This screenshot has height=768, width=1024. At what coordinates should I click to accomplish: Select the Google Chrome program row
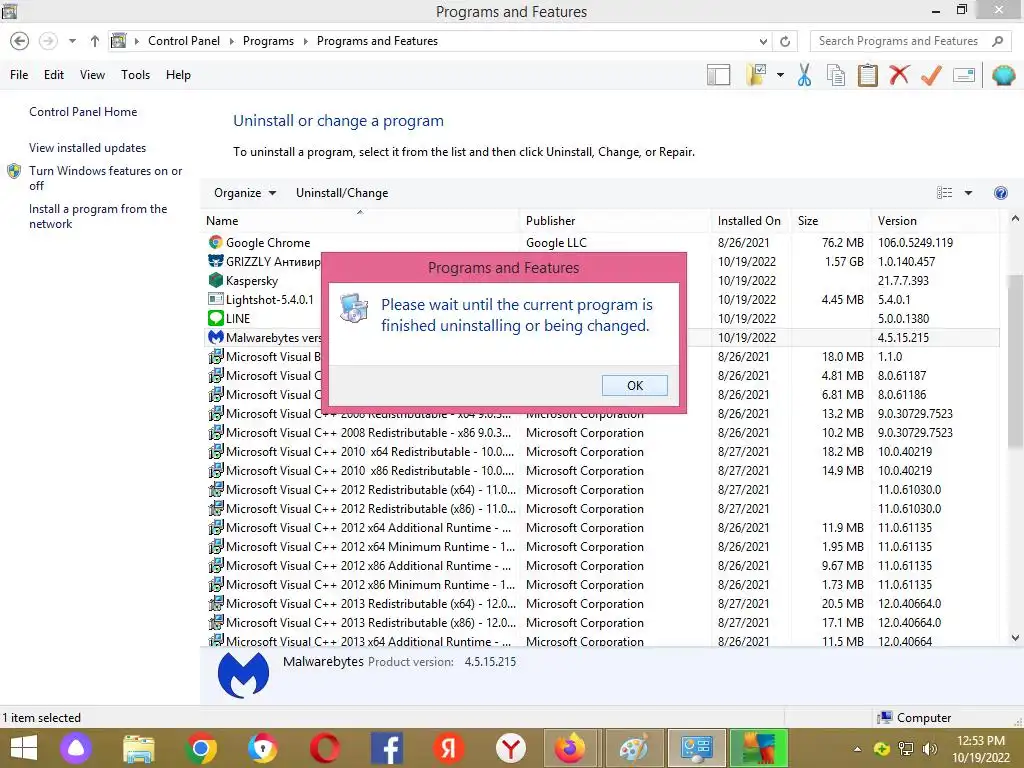(x=603, y=242)
